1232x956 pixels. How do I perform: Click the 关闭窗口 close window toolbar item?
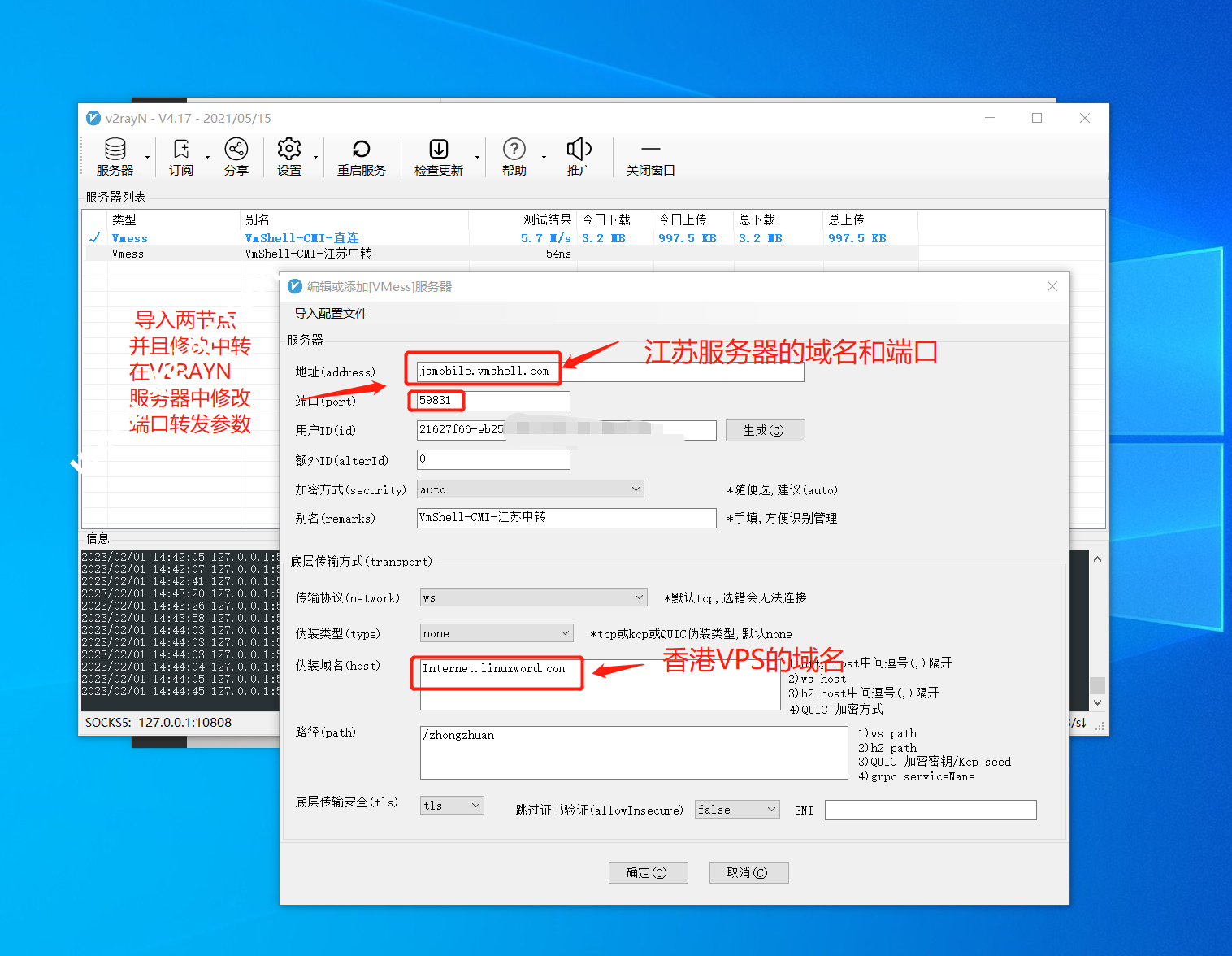tap(649, 156)
